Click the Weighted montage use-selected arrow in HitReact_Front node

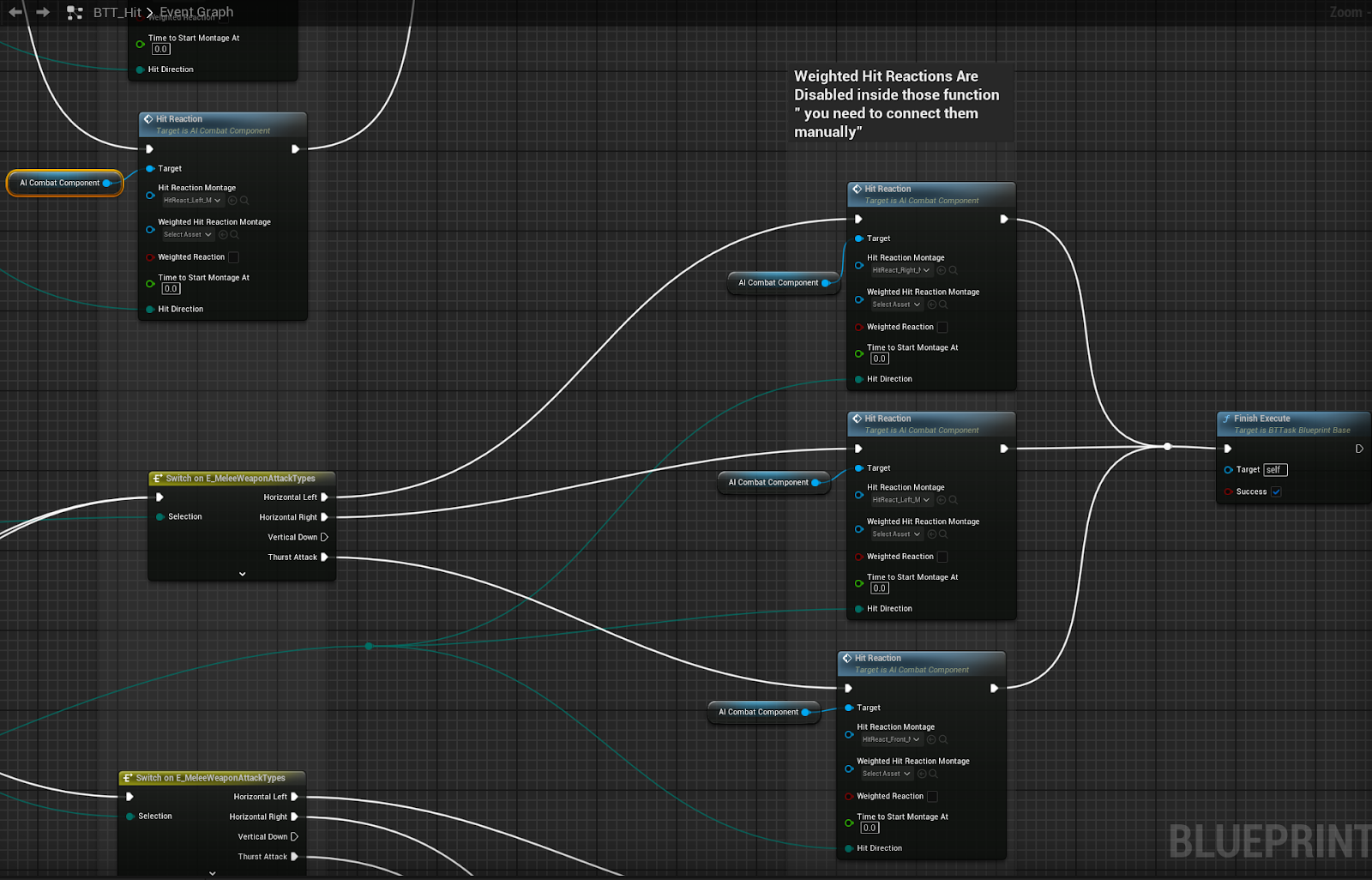(x=922, y=774)
